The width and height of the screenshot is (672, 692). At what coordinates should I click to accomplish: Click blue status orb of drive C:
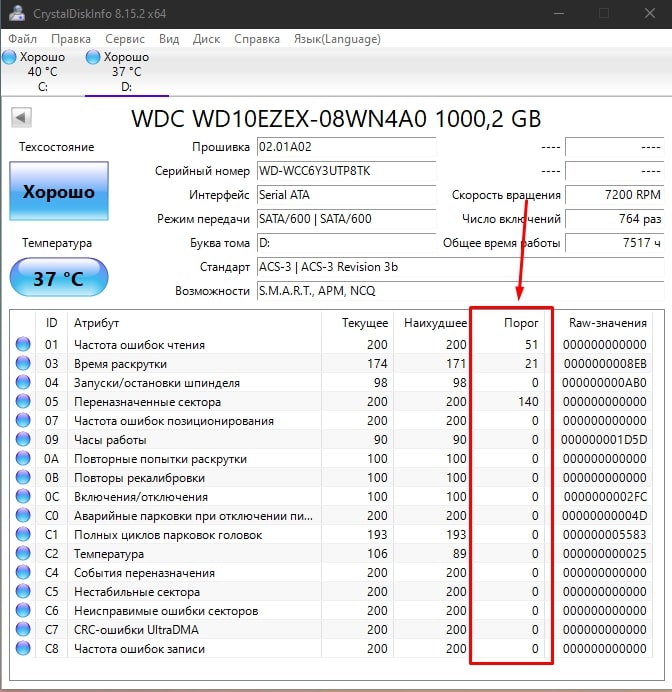pos(9,57)
